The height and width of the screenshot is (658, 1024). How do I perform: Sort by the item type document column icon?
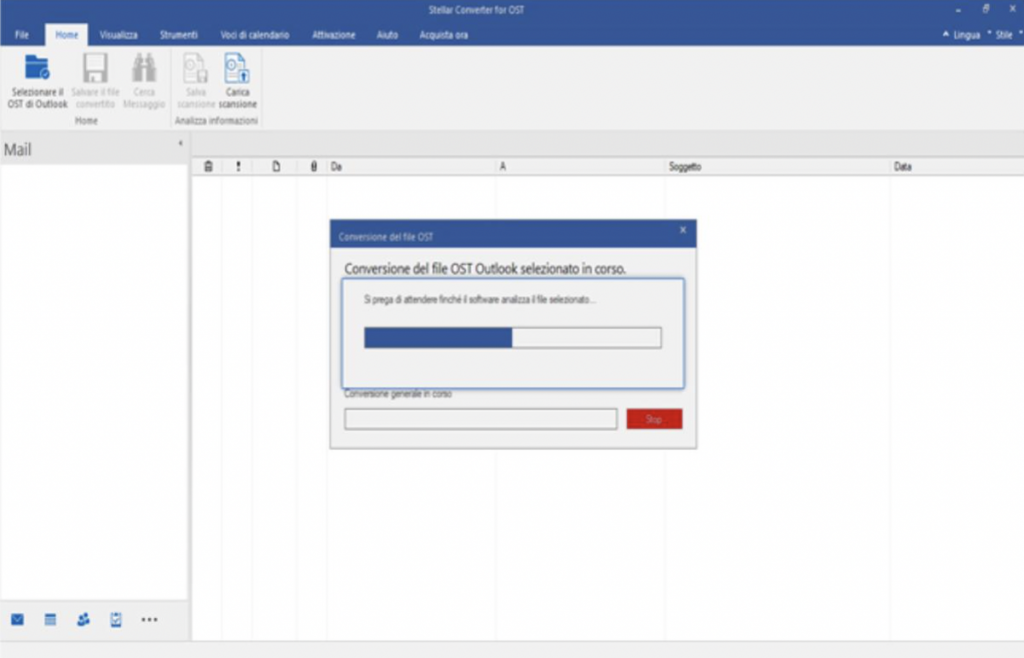tap(276, 166)
